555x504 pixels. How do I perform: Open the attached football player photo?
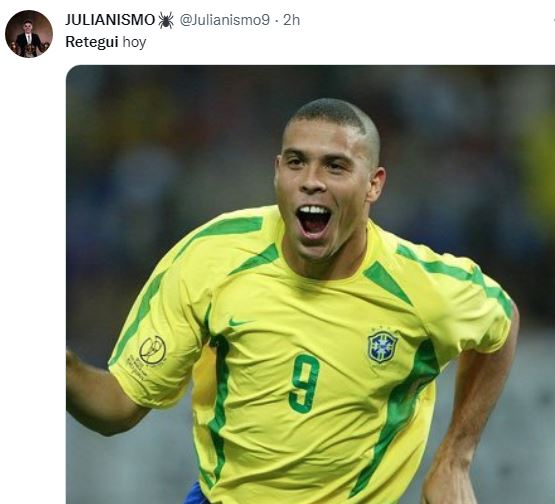(x=310, y=285)
